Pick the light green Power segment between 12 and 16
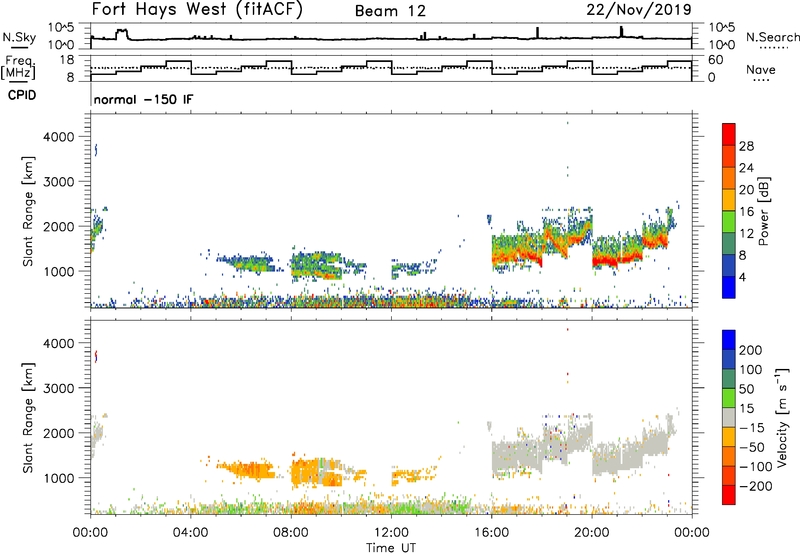The height and width of the screenshot is (554, 800). pyautogui.click(x=729, y=222)
